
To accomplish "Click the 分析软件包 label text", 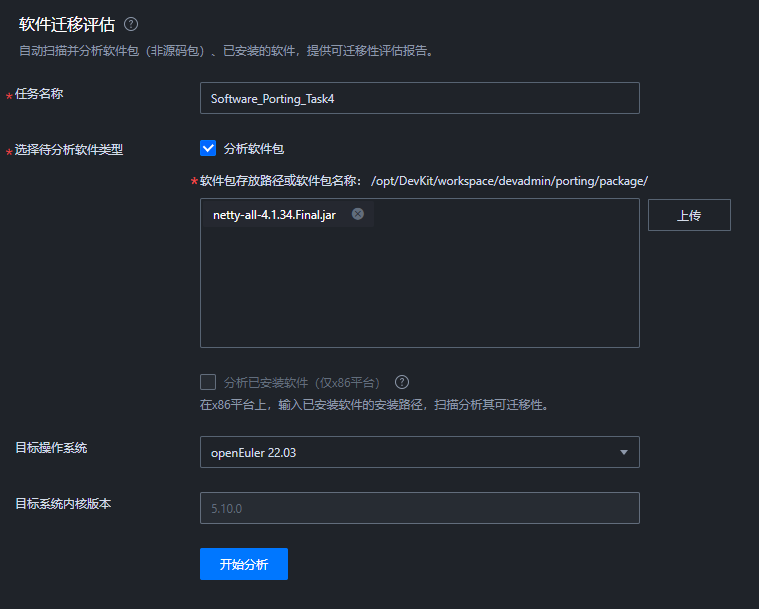I will pyautogui.click(x=254, y=149).
